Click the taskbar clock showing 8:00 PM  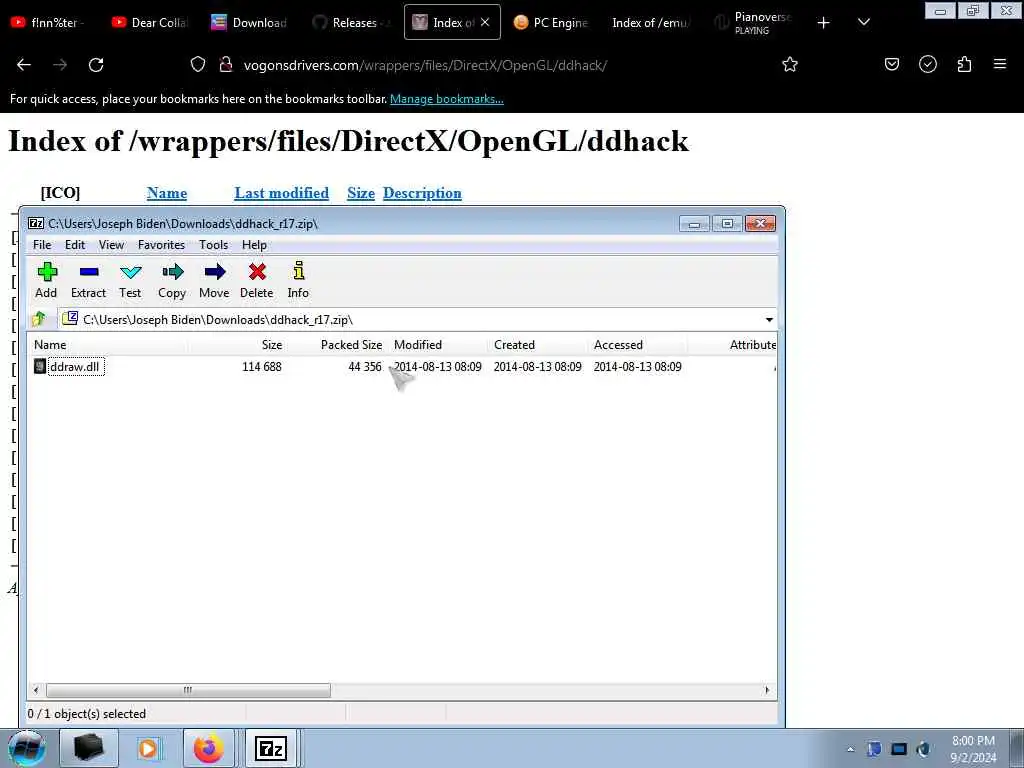(973, 749)
